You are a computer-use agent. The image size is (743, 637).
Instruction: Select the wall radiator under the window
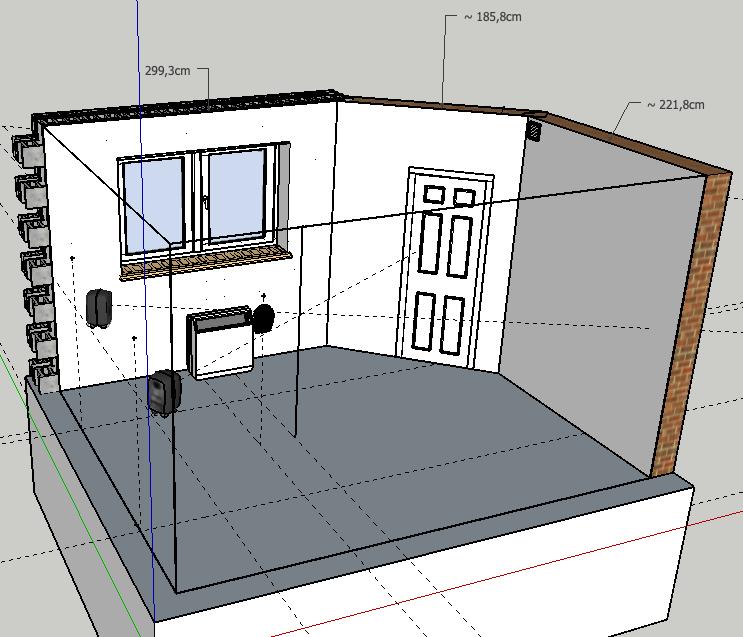click(220, 343)
